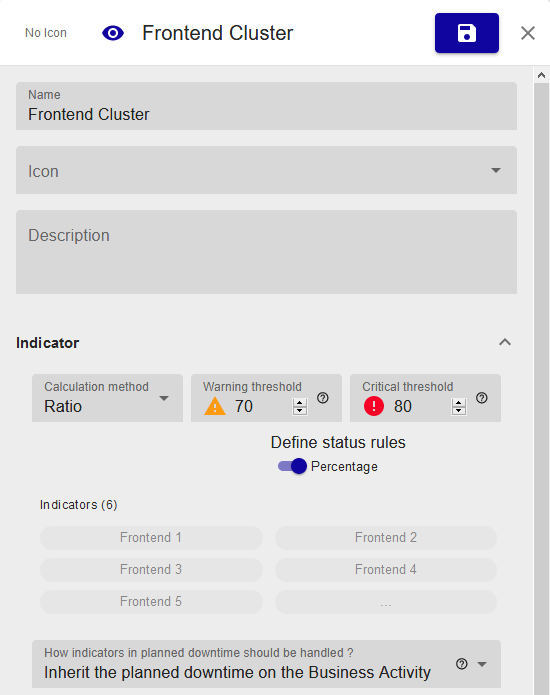Click the Warning threshold stepper arrows
Screen dimensions: 550x695
coord(300,406)
